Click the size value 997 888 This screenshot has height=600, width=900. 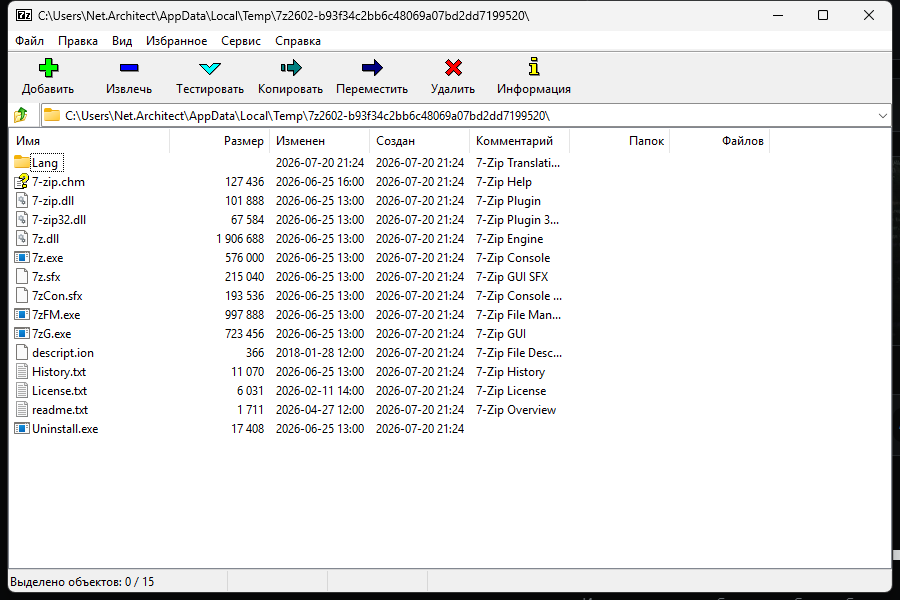click(245, 315)
